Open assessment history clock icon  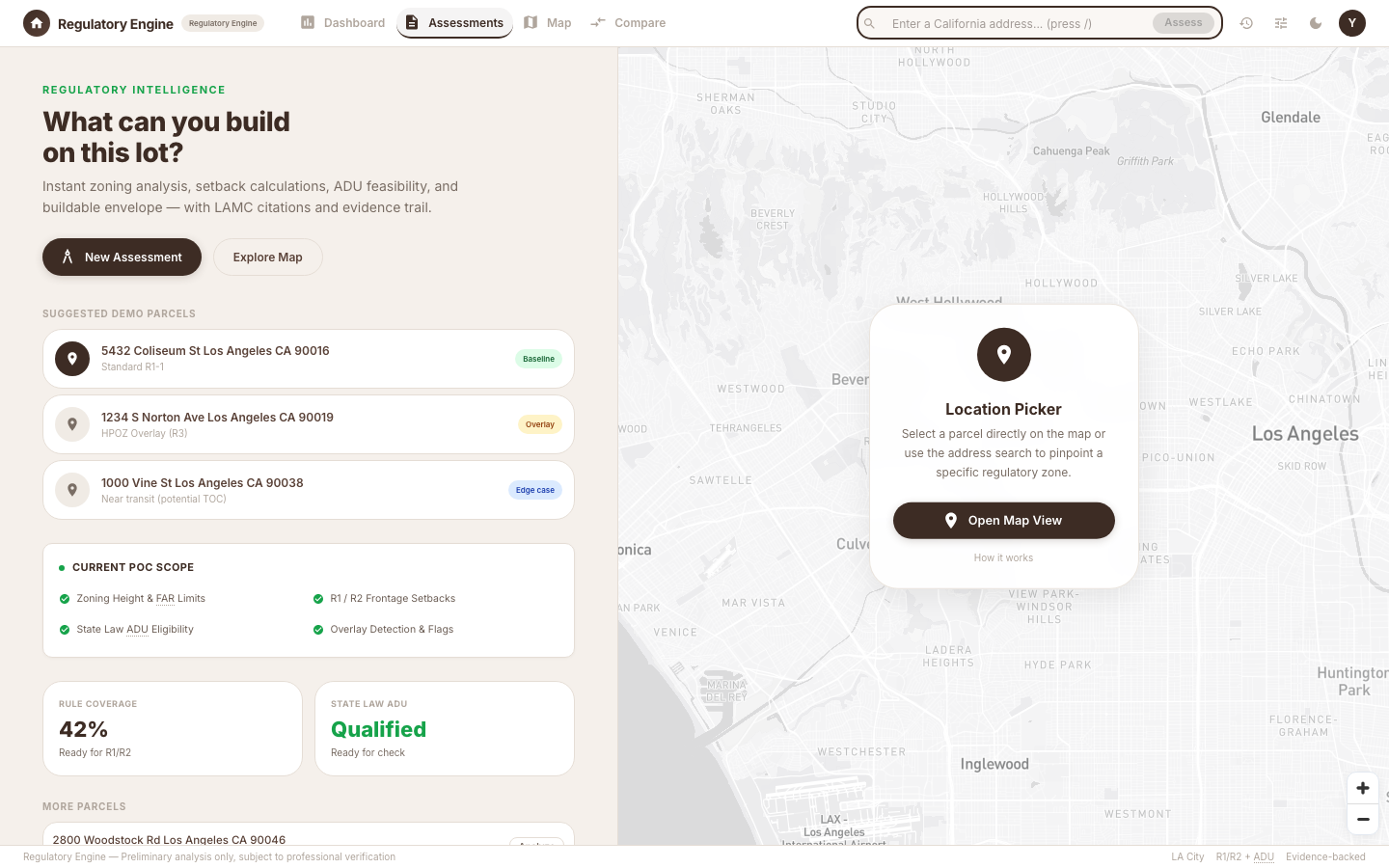[1246, 23]
